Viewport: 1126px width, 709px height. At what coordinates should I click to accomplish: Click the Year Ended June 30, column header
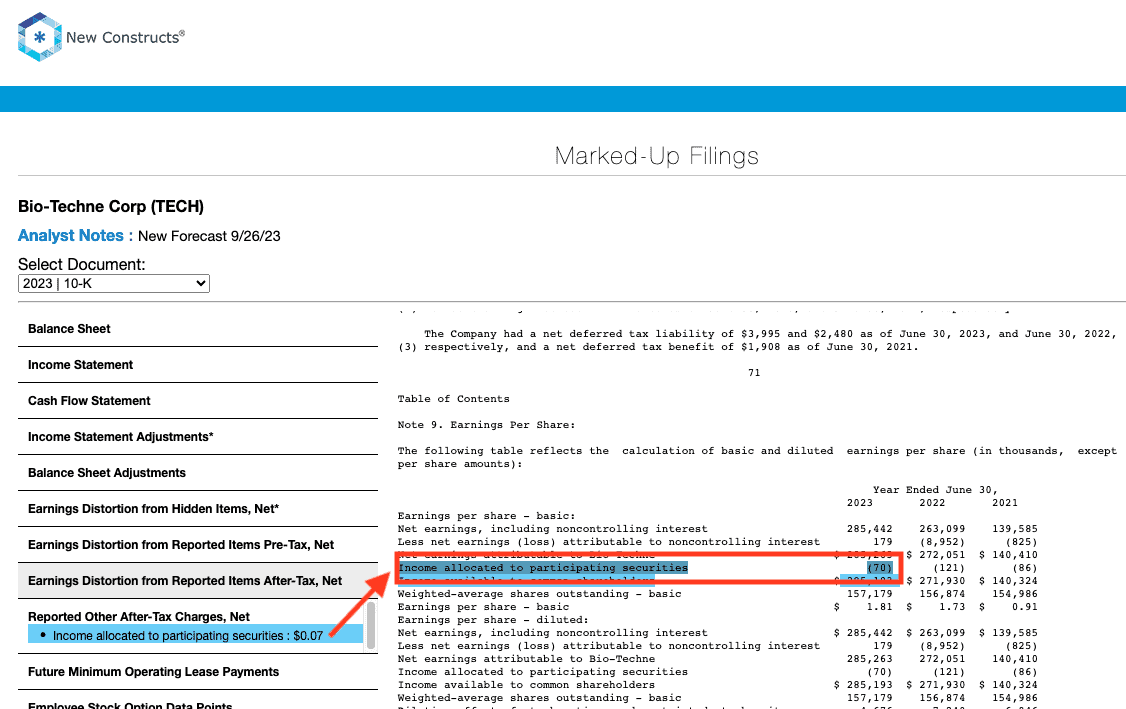(936, 489)
